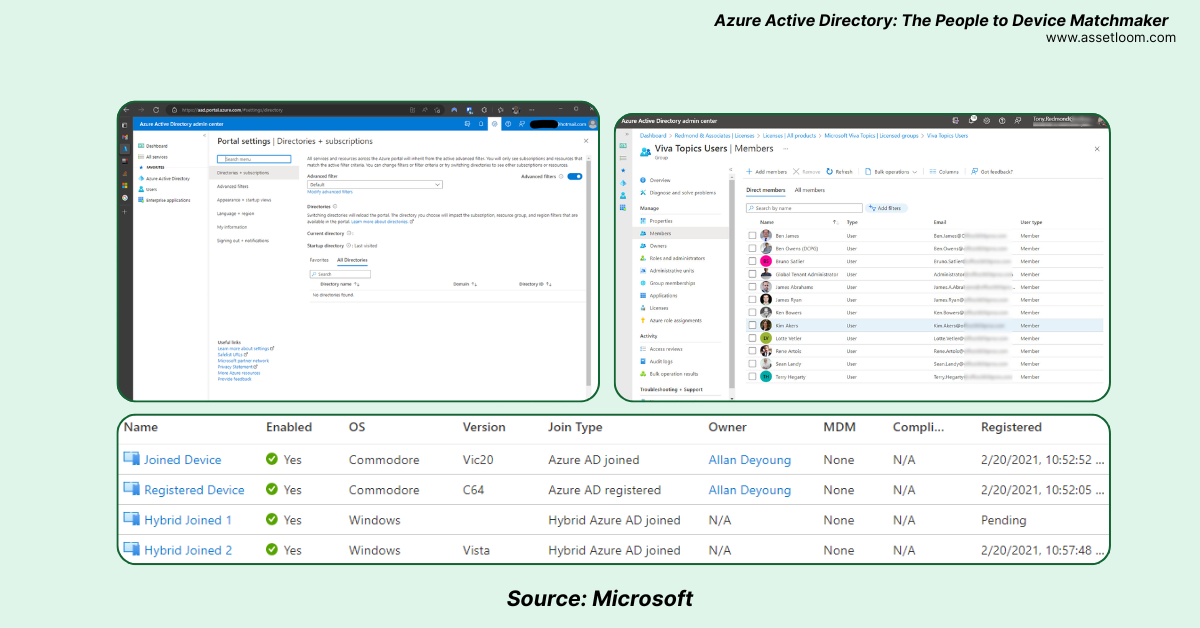Click Learn more about settings link
The image size is (1200, 628).
(245, 348)
